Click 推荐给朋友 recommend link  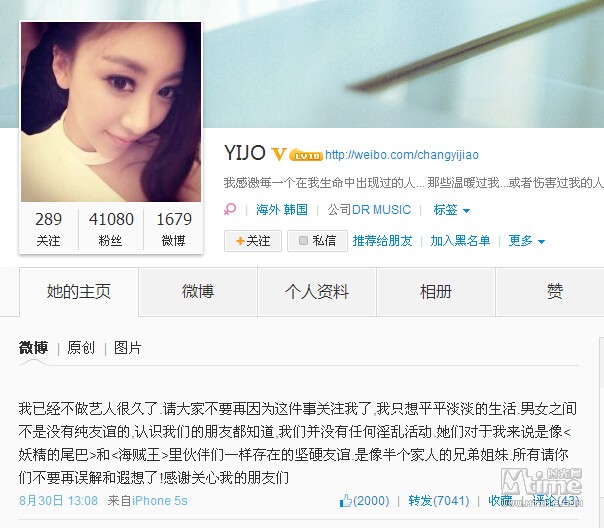[x=383, y=241]
